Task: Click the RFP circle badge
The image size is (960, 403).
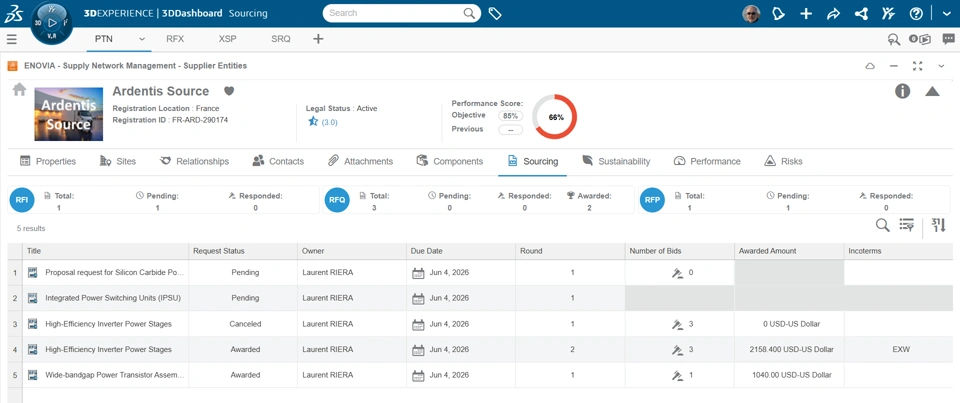Action: [652, 200]
